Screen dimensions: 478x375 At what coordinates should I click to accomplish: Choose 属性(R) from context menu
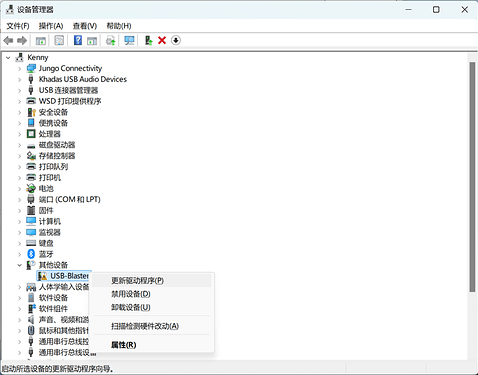(x=152, y=345)
